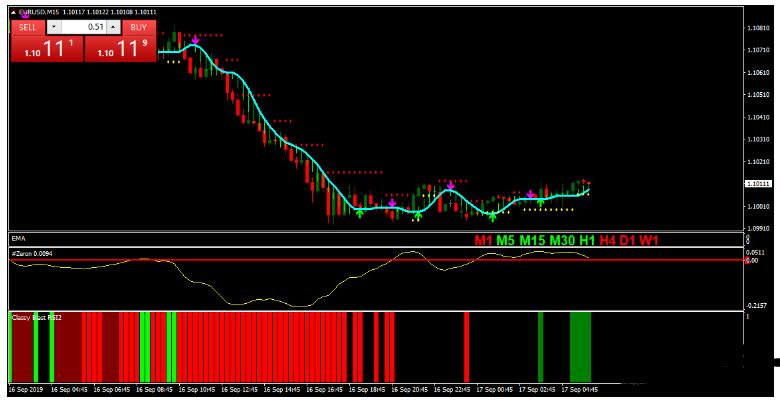Click the -0.2157 Zeron scale value

tap(757, 305)
